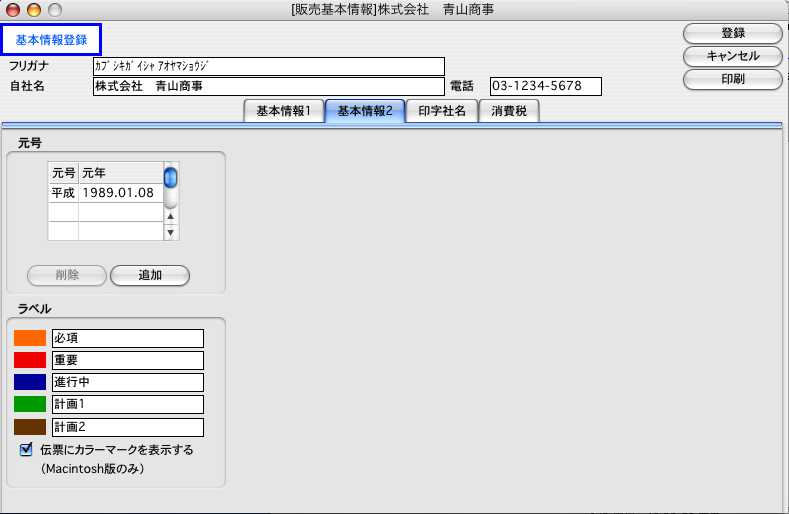Select the red 重要 color swatch
The image size is (789, 514).
[x=30, y=360]
